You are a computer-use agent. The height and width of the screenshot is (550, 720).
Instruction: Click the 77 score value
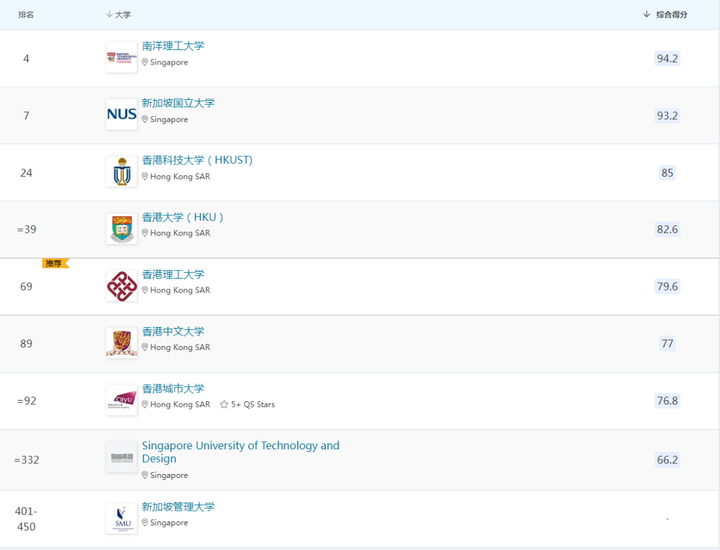point(667,343)
